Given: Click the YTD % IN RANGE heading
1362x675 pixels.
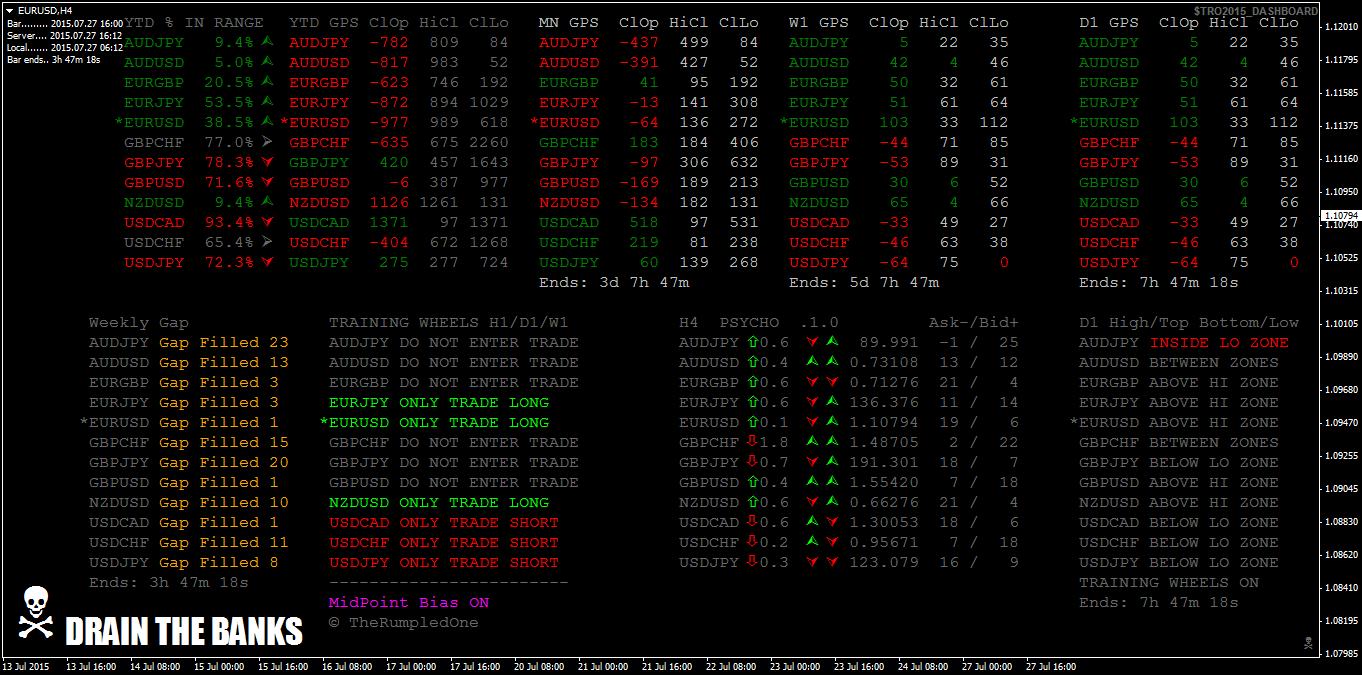Looking at the screenshot, I should (194, 23).
